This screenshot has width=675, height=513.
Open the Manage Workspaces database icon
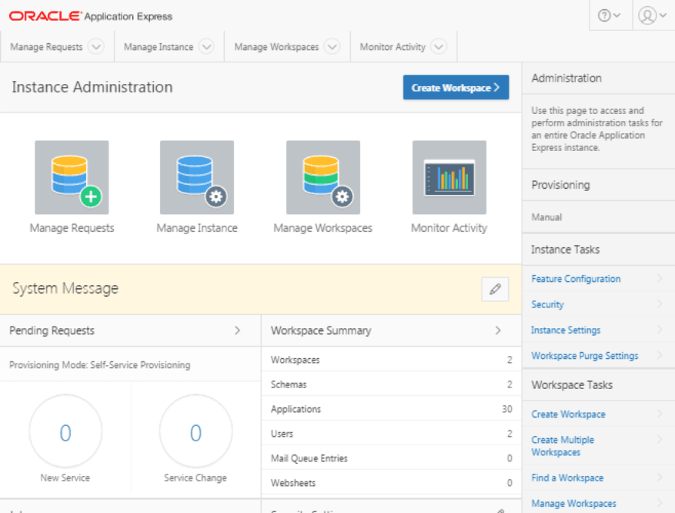(x=323, y=177)
